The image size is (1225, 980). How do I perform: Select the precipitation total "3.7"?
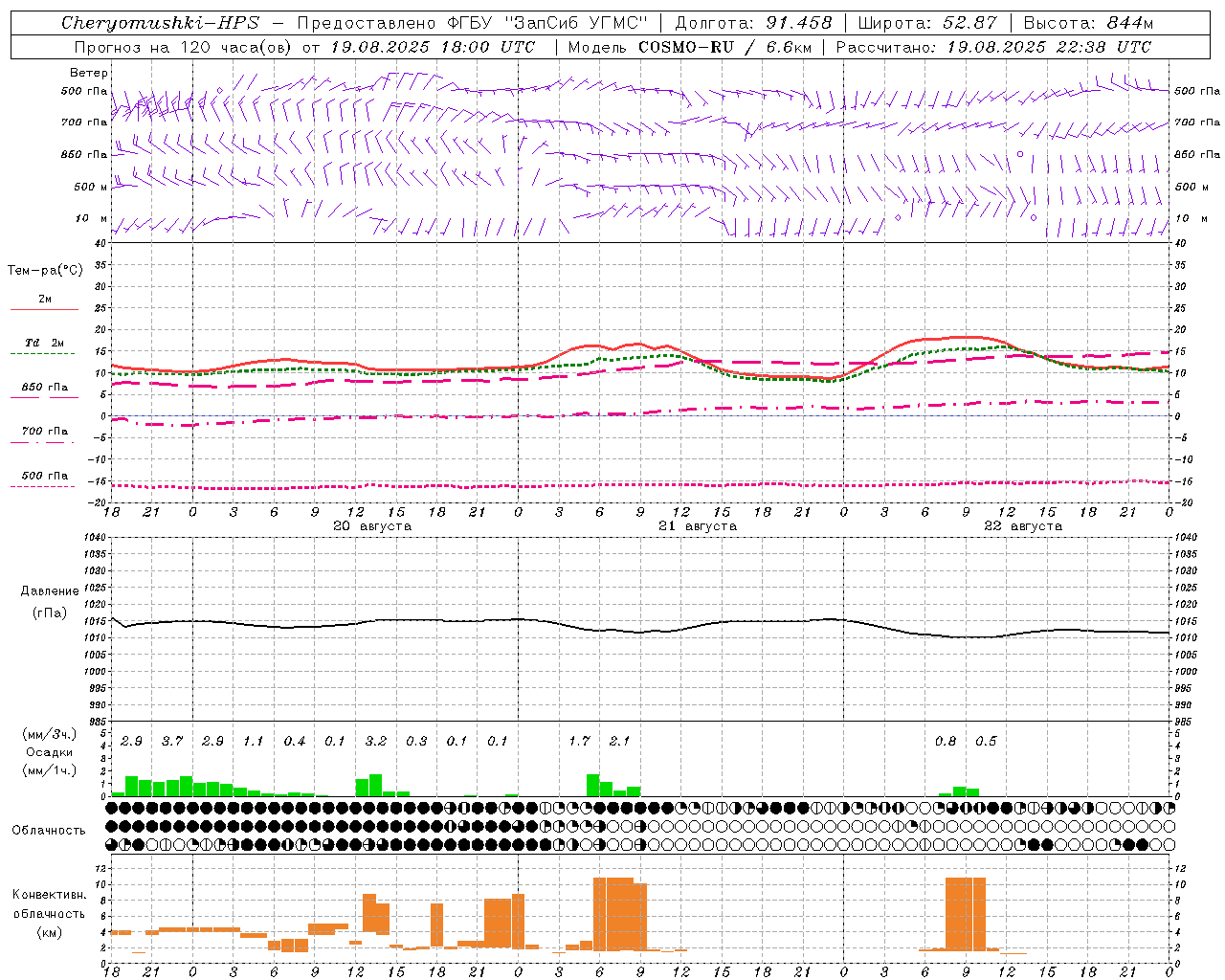pyautogui.click(x=172, y=742)
